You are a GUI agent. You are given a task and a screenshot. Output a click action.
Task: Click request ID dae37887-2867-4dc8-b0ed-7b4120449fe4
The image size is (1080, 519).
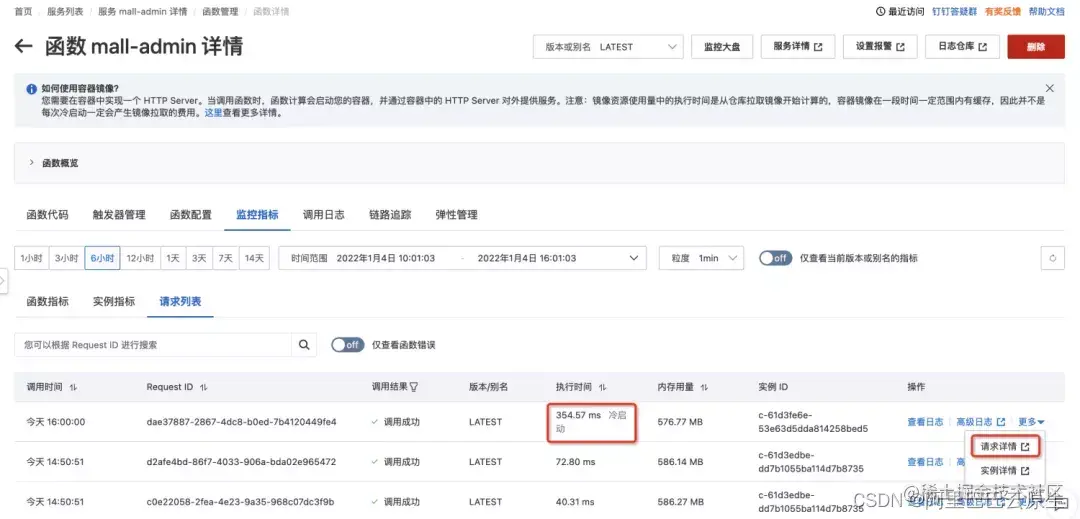(x=241, y=422)
